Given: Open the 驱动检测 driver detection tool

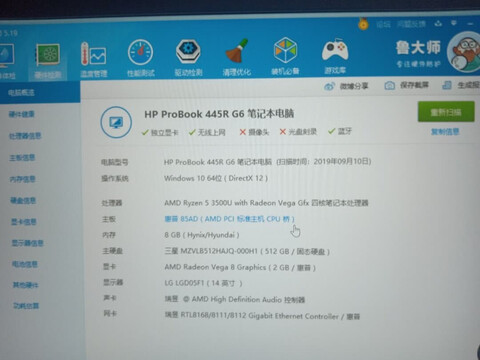Looking at the screenshot, I should click(x=188, y=58).
